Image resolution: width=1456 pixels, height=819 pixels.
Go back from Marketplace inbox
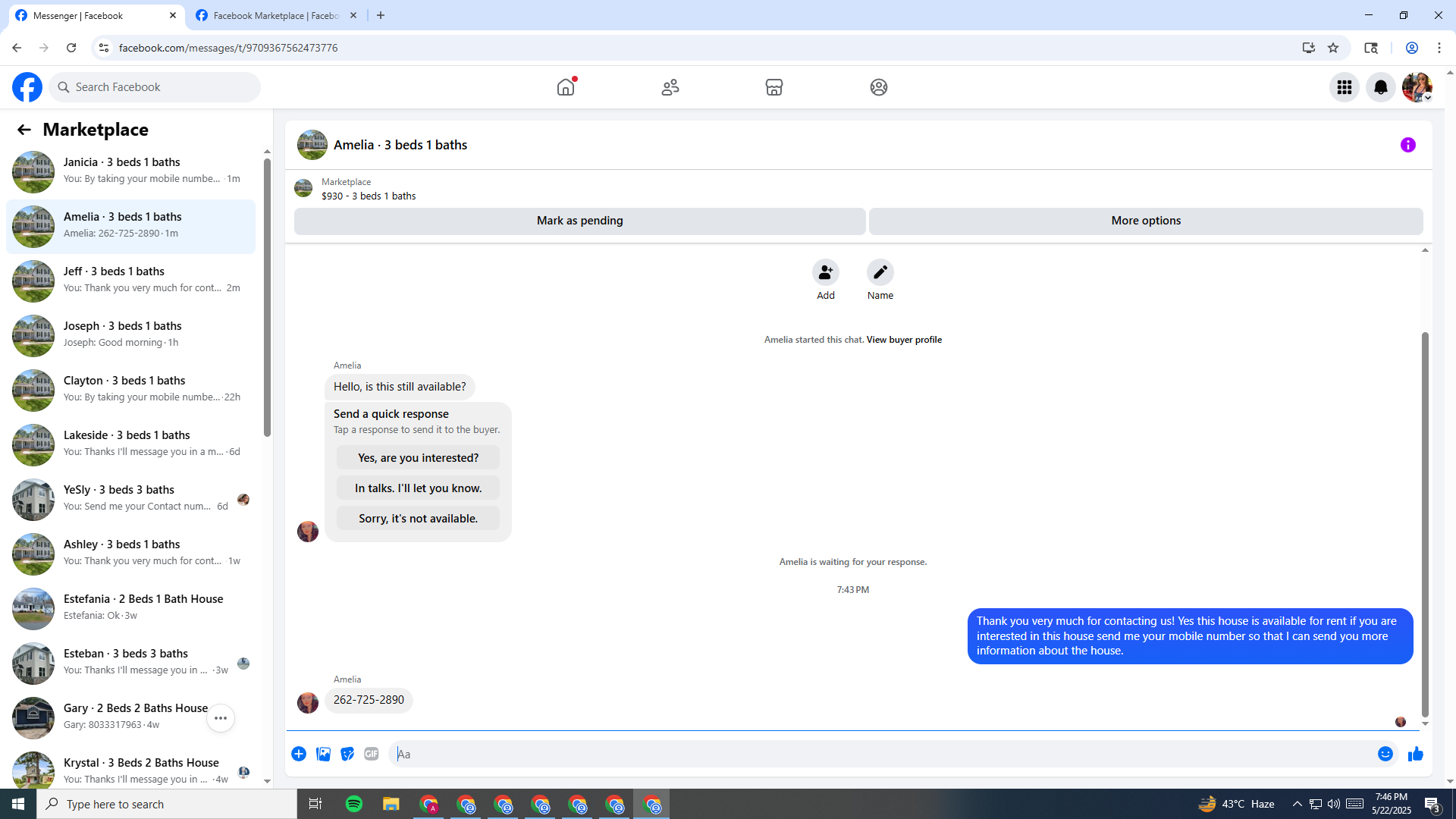point(24,130)
